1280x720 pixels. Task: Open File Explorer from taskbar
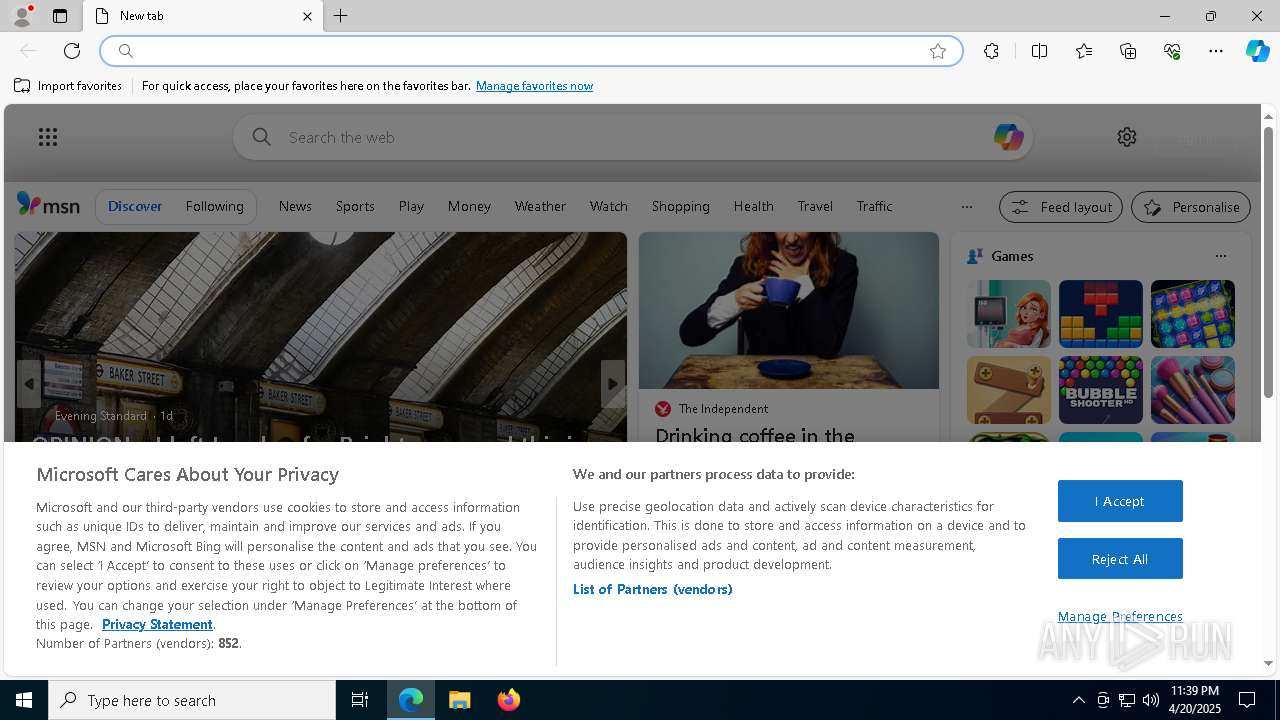pyautogui.click(x=460, y=700)
